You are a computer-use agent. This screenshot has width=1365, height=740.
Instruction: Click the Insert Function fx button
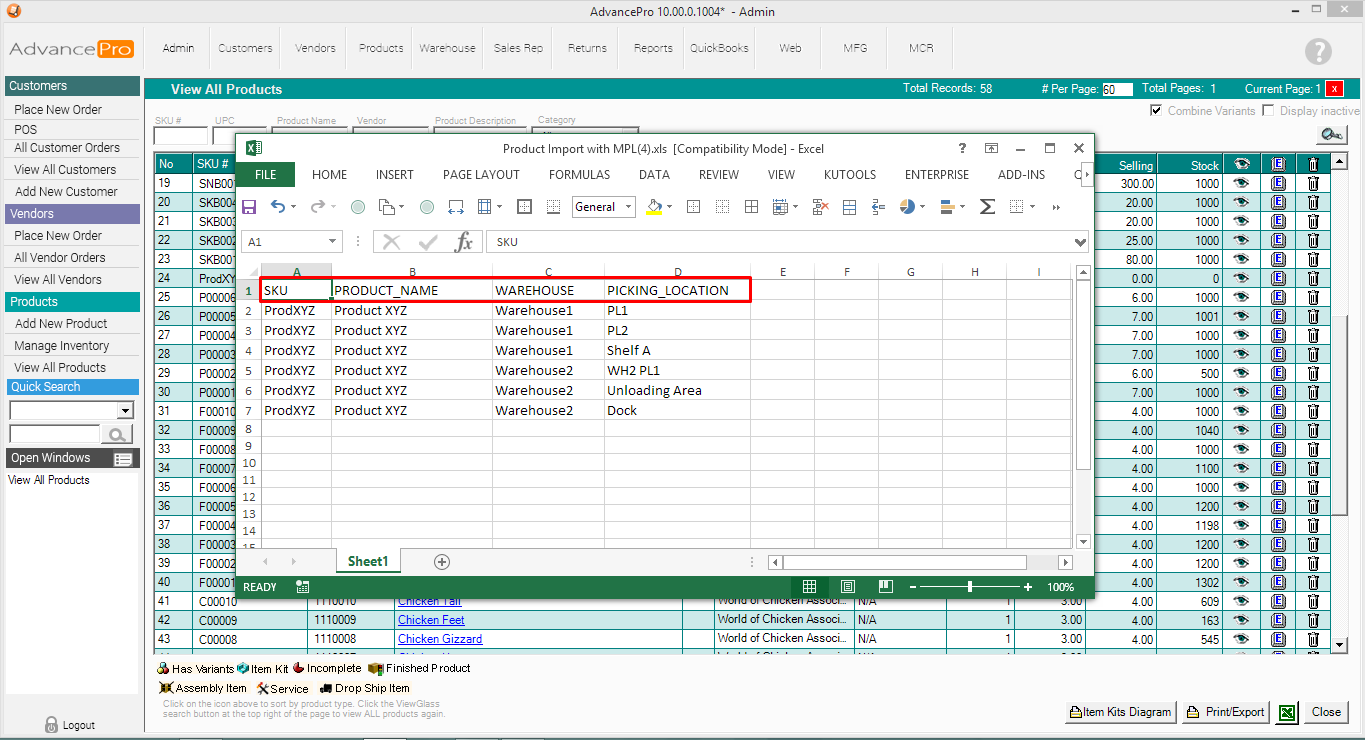463,242
